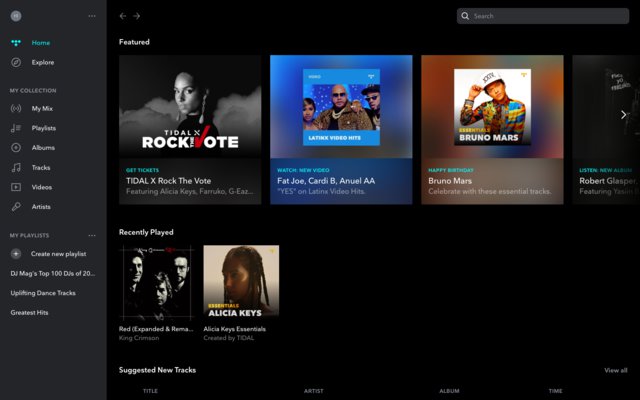The height and width of the screenshot is (400, 640).
Task: Select the Create new playlist label
Action: 58,254
